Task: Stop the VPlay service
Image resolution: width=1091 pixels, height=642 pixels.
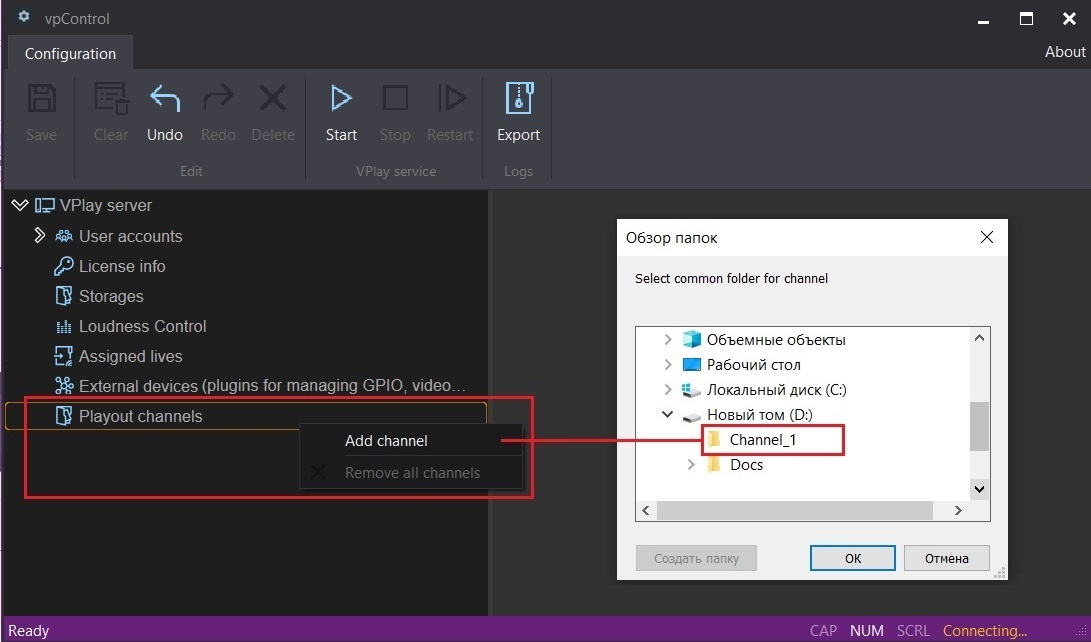Action: click(x=395, y=99)
